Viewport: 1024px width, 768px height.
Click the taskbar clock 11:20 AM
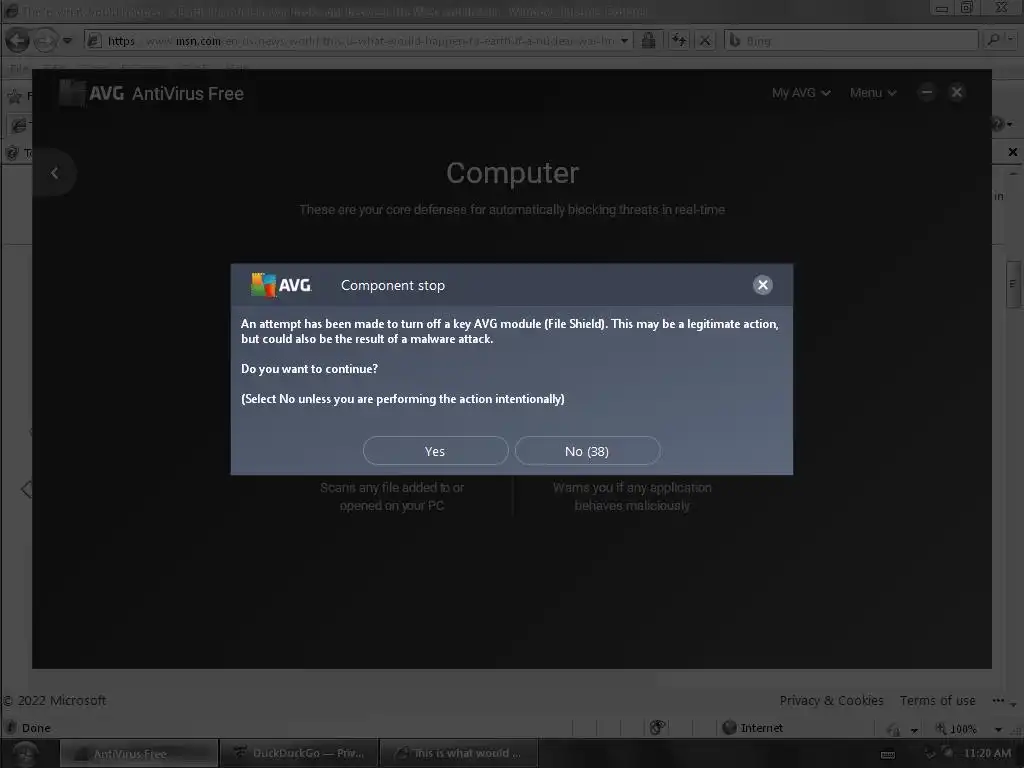[x=987, y=753]
